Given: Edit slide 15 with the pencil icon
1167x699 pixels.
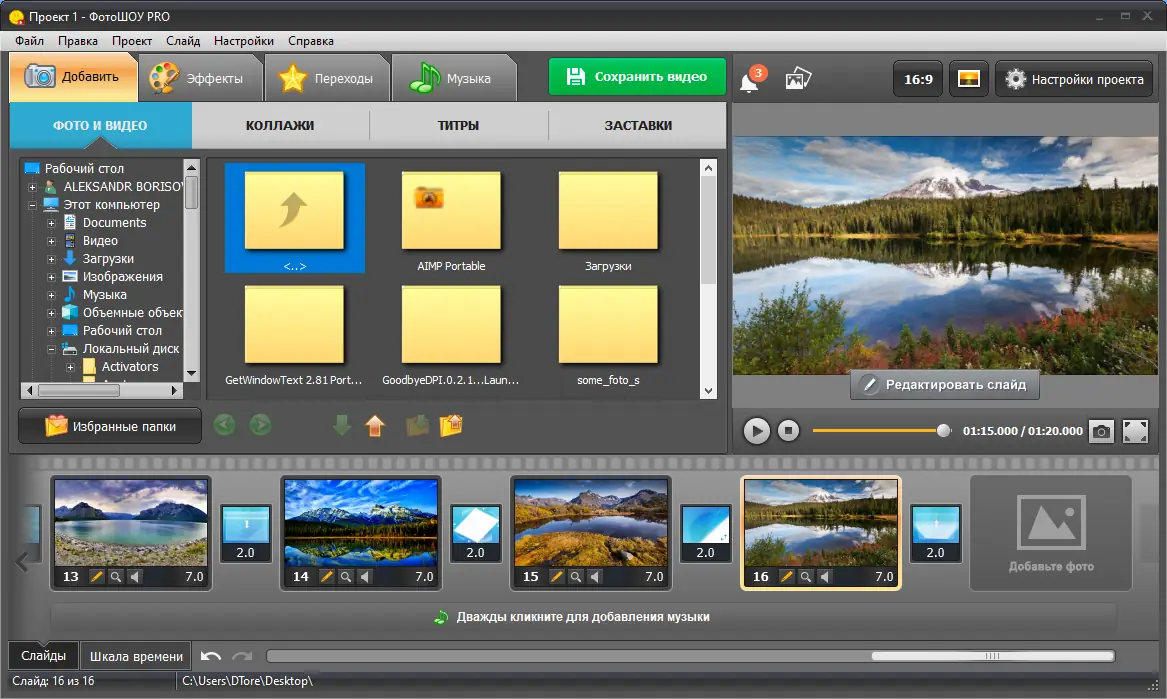Looking at the screenshot, I should pyautogui.click(x=556, y=576).
